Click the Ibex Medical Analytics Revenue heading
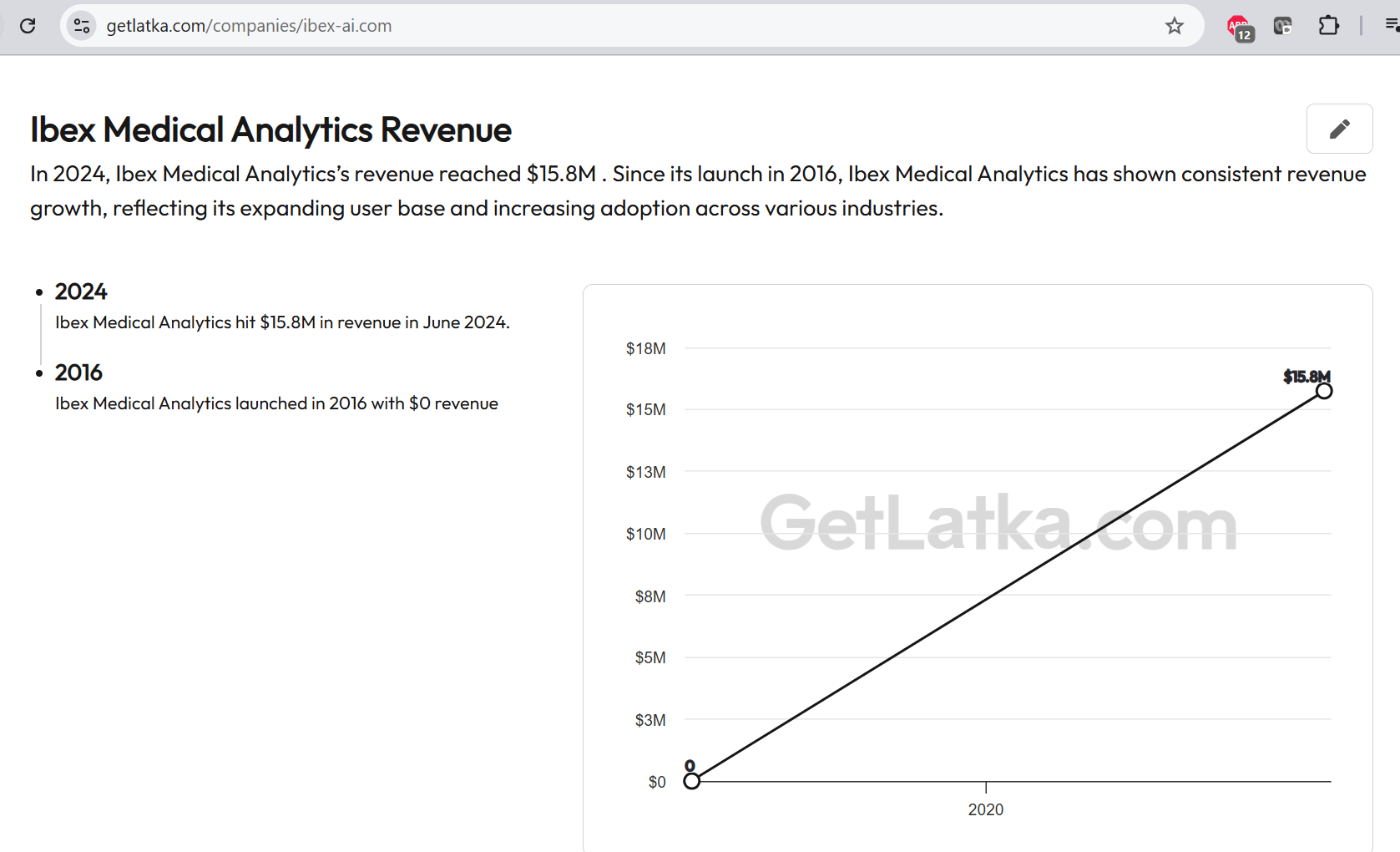The width and height of the screenshot is (1400, 852). point(270,130)
